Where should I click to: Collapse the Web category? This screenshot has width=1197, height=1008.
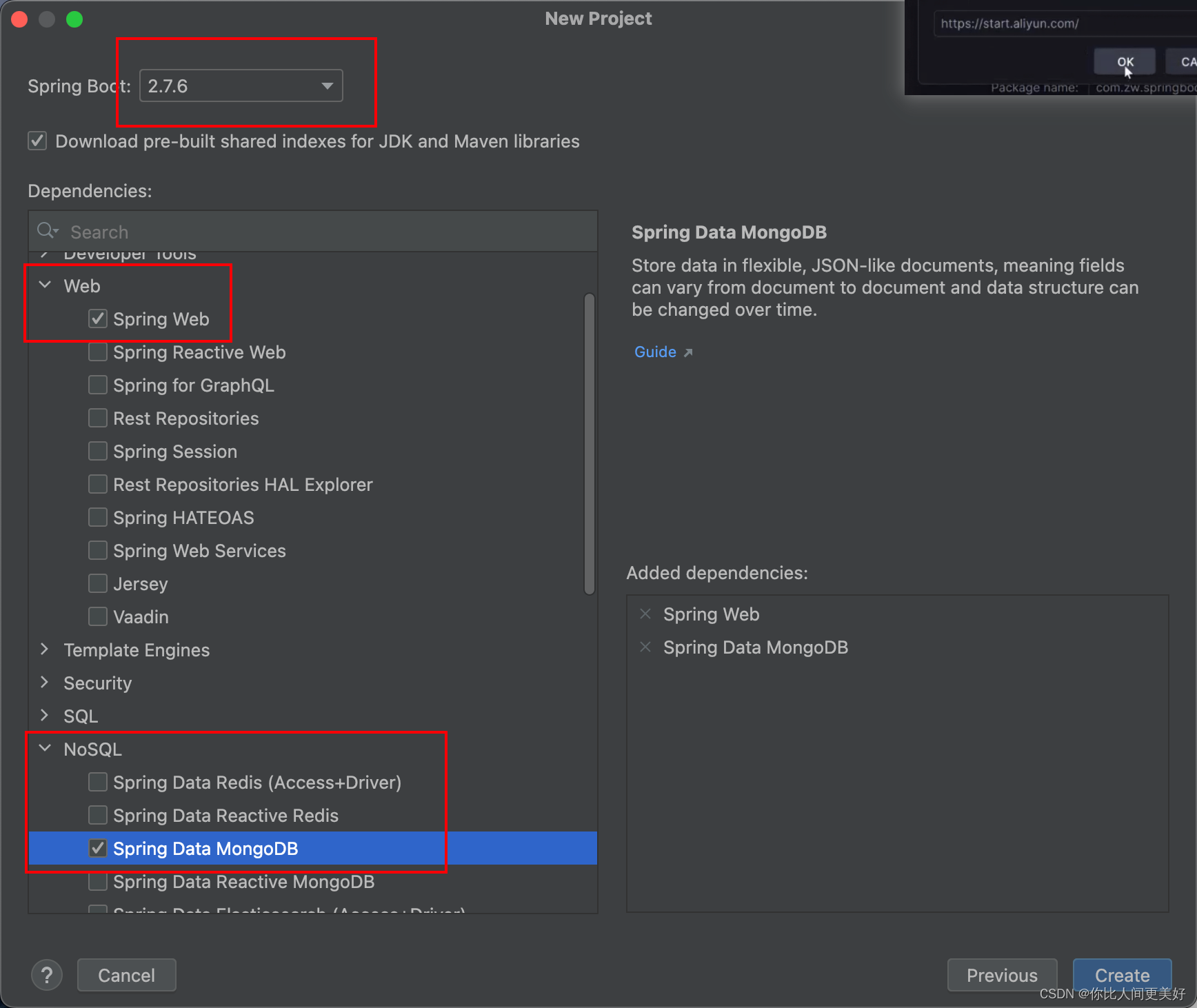point(45,285)
